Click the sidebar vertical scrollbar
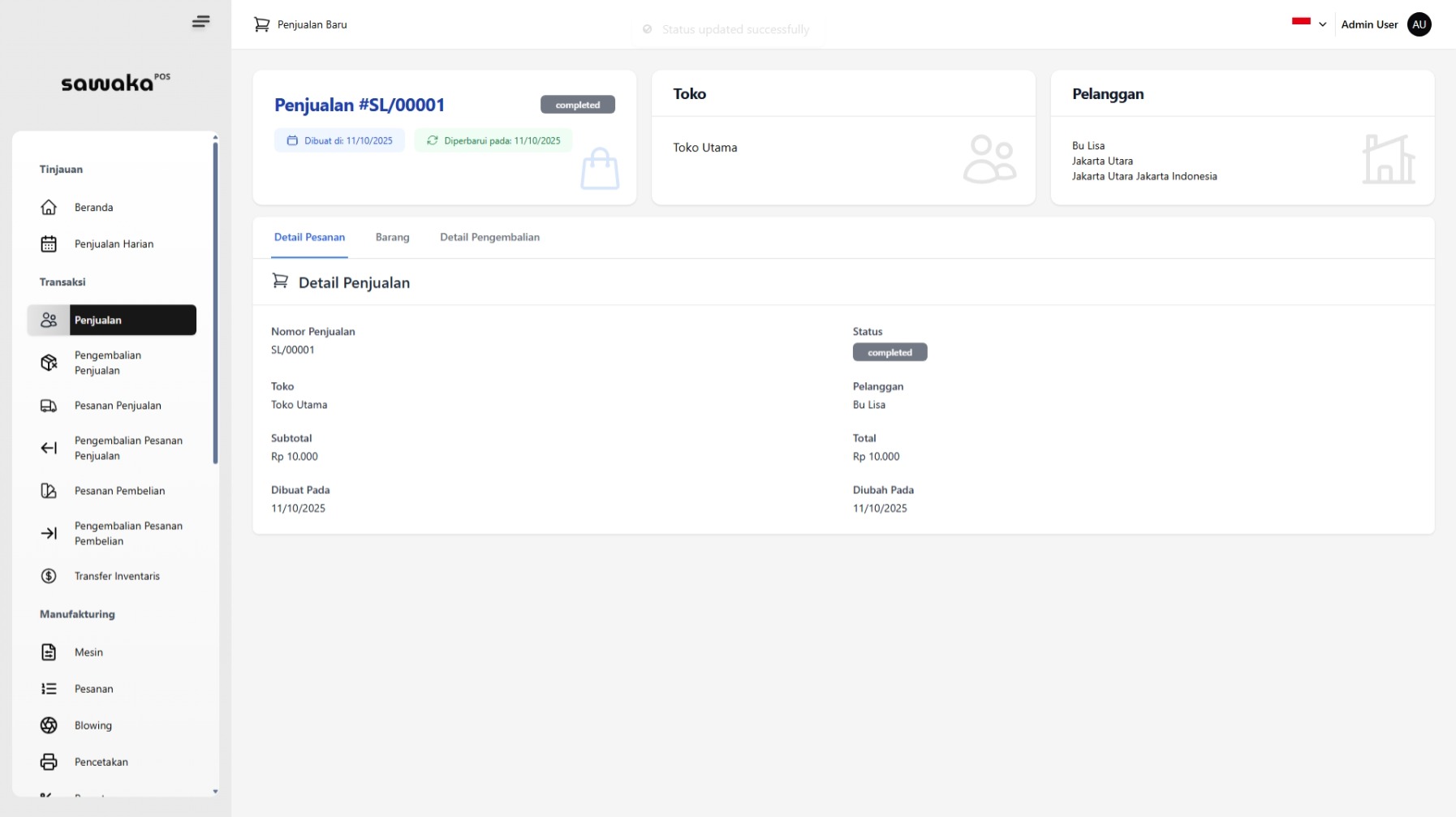The image size is (1456, 817). [x=215, y=302]
